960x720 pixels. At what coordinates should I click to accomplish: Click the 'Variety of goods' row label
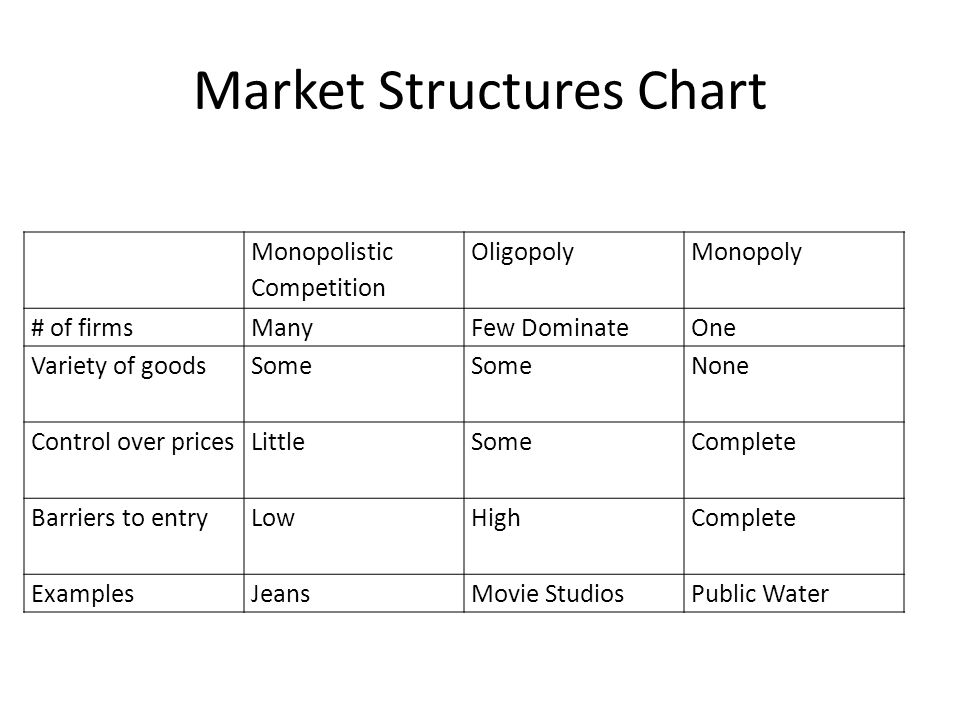pyautogui.click(x=119, y=366)
